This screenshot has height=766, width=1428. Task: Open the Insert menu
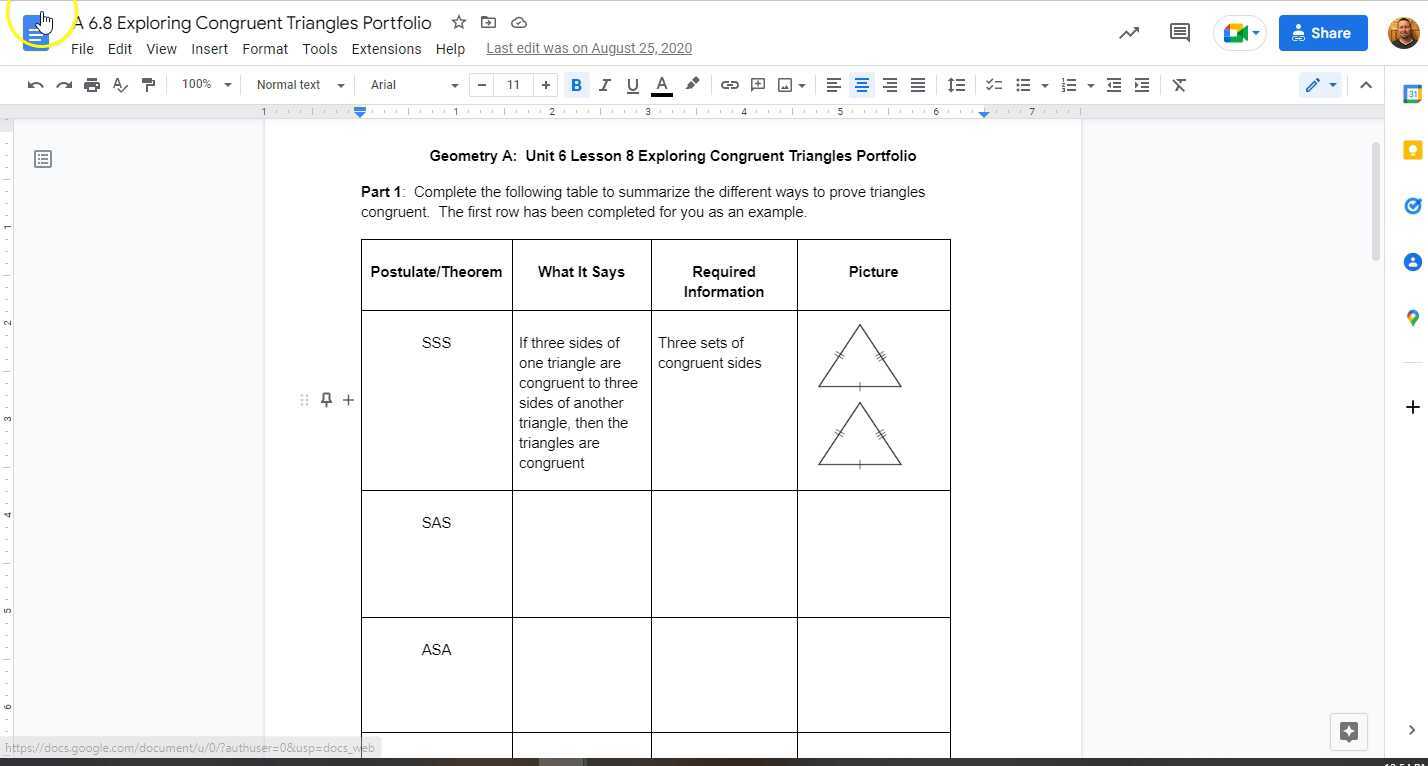tap(209, 48)
